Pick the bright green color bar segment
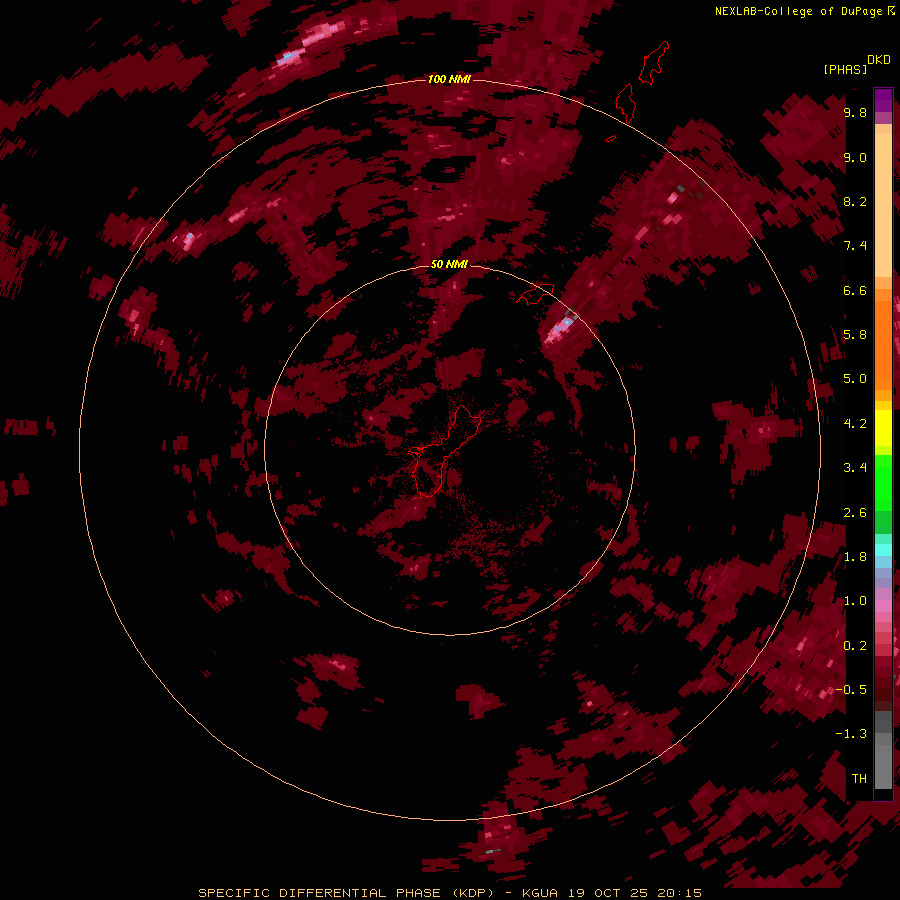 pos(883,482)
